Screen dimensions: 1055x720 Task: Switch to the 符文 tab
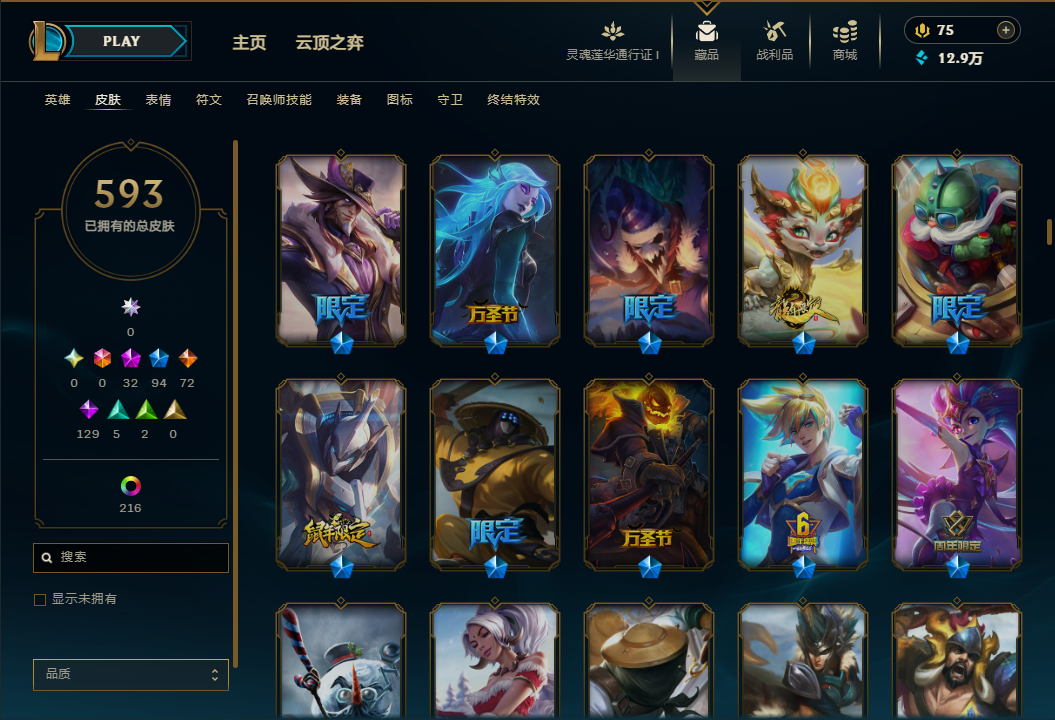point(209,100)
